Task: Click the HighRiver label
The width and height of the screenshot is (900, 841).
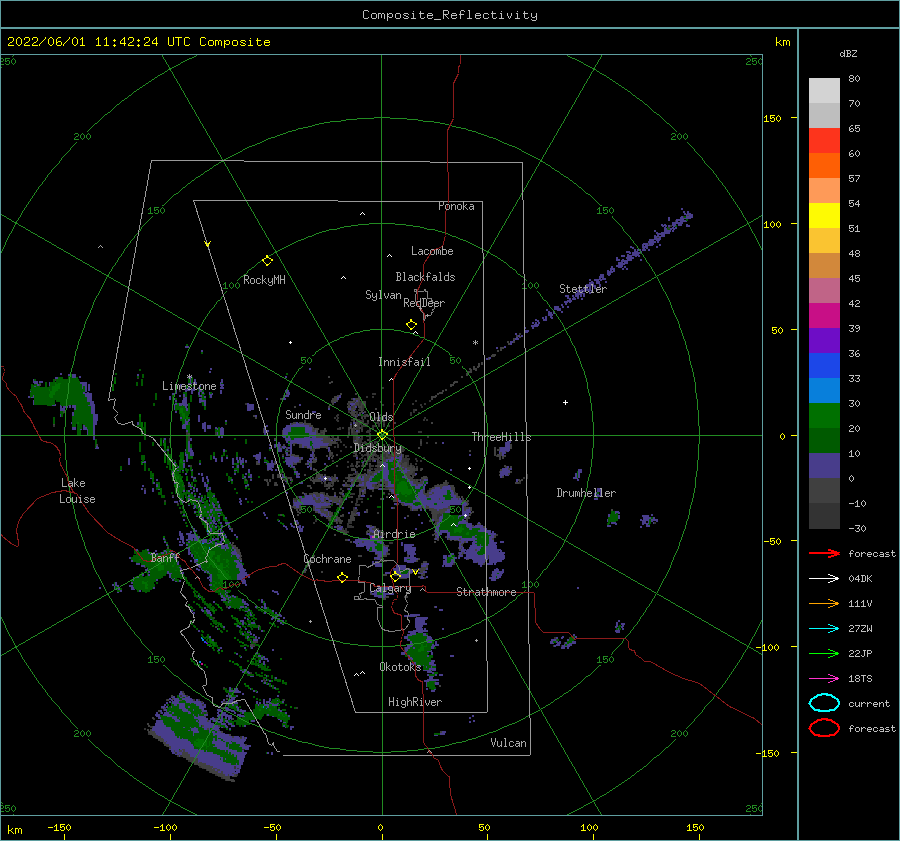Action: 414,702
